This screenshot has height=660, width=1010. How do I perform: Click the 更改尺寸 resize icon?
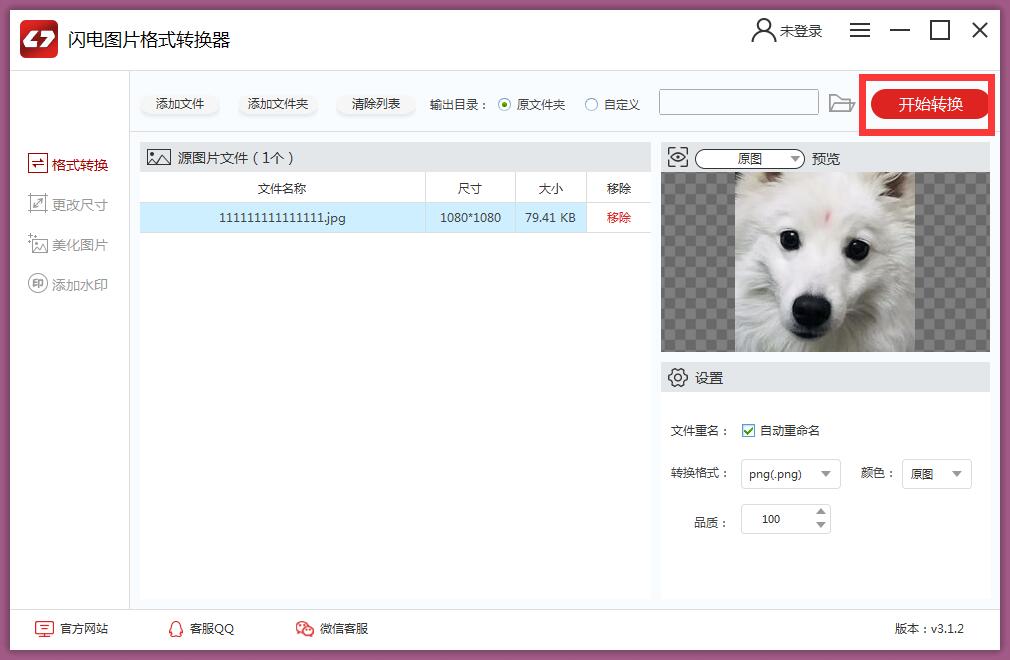click(37, 203)
